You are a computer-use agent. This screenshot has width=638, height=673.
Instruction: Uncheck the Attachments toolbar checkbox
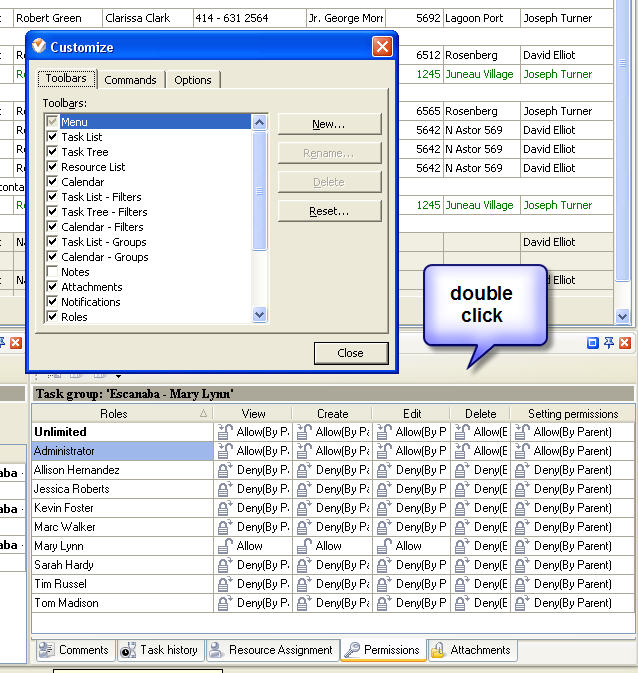(53, 287)
